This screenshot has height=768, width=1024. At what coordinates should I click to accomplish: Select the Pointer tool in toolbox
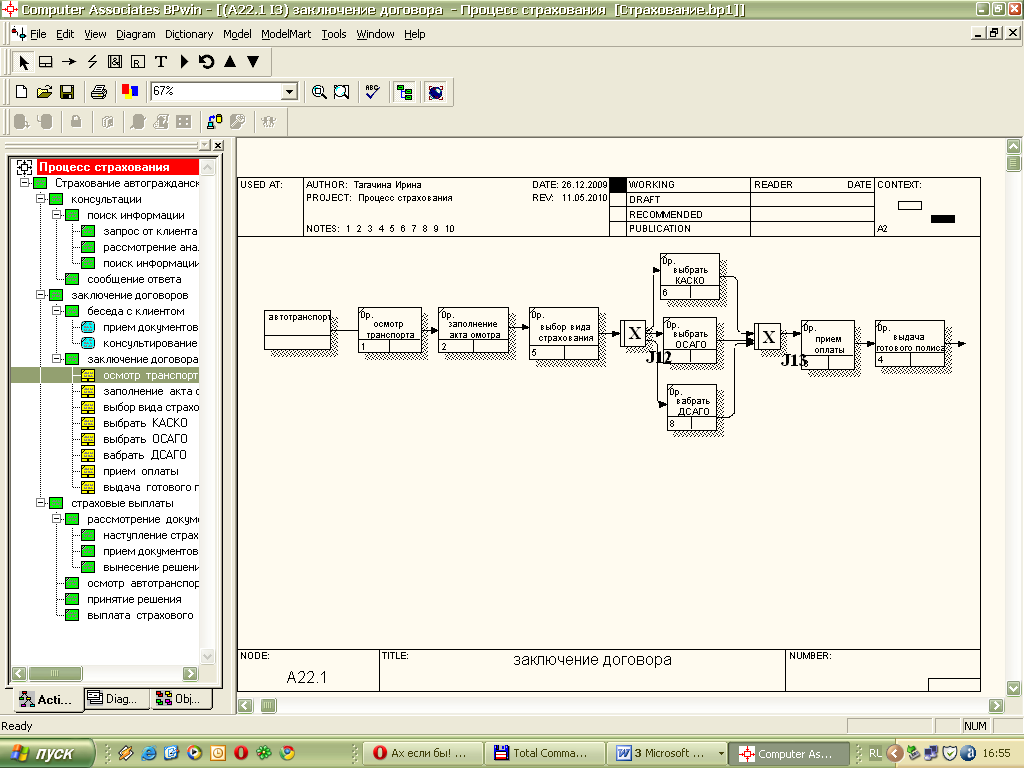point(24,62)
